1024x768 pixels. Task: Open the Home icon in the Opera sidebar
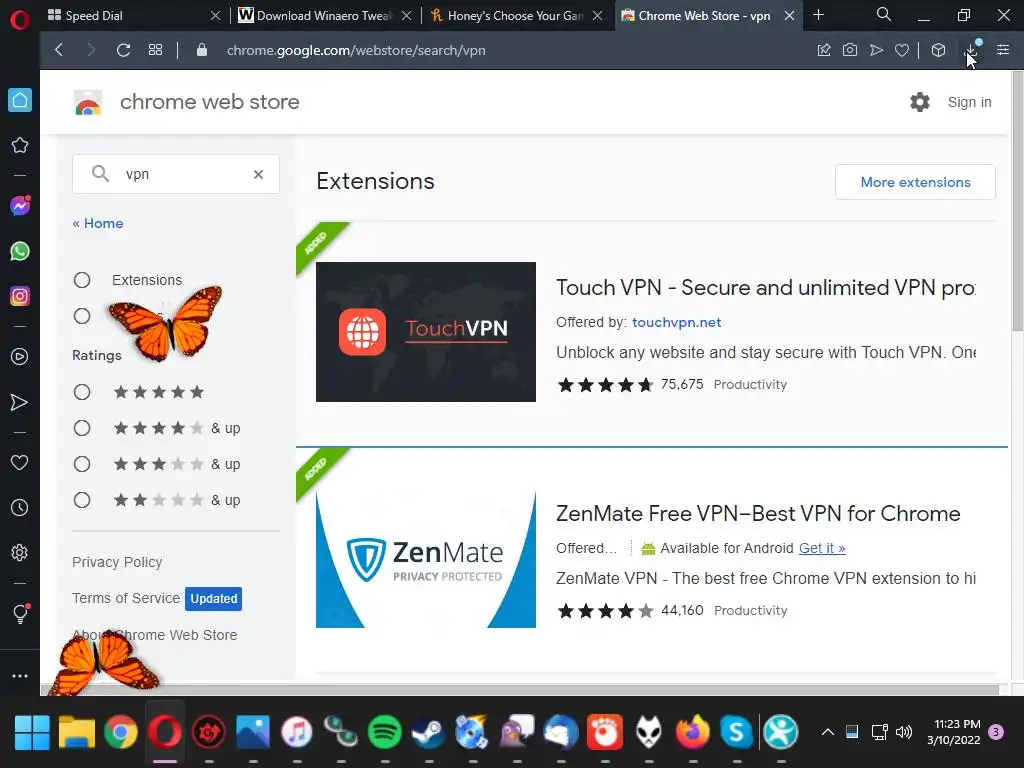point(20,100)
